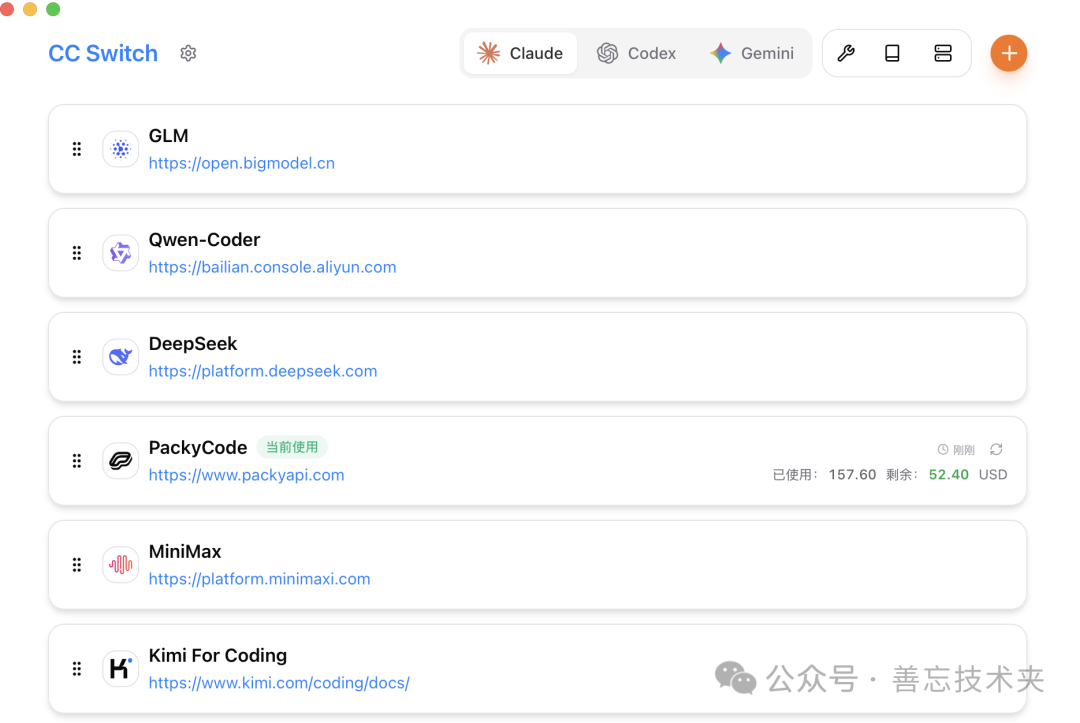Open the open.bigmodel.cn link
The height and width of the screenshot is (723, 1080).
[241, 162]
